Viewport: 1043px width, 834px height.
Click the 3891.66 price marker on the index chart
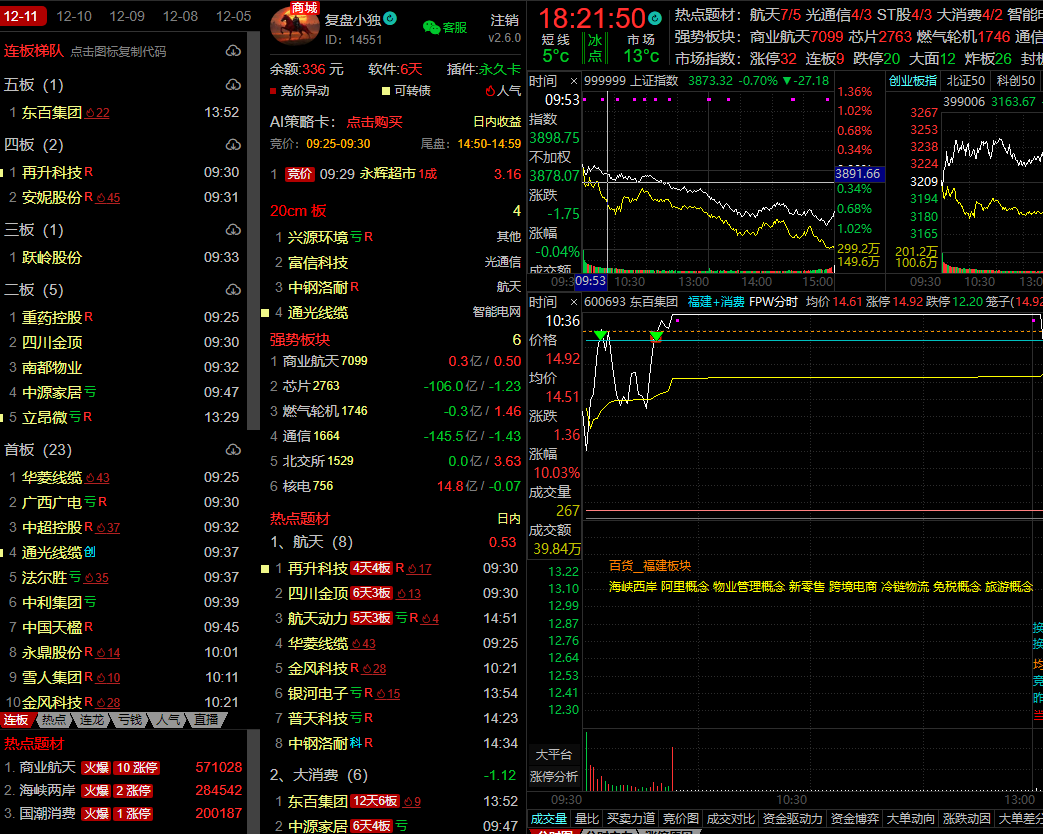pyautogui.click(x=857, y=173)
